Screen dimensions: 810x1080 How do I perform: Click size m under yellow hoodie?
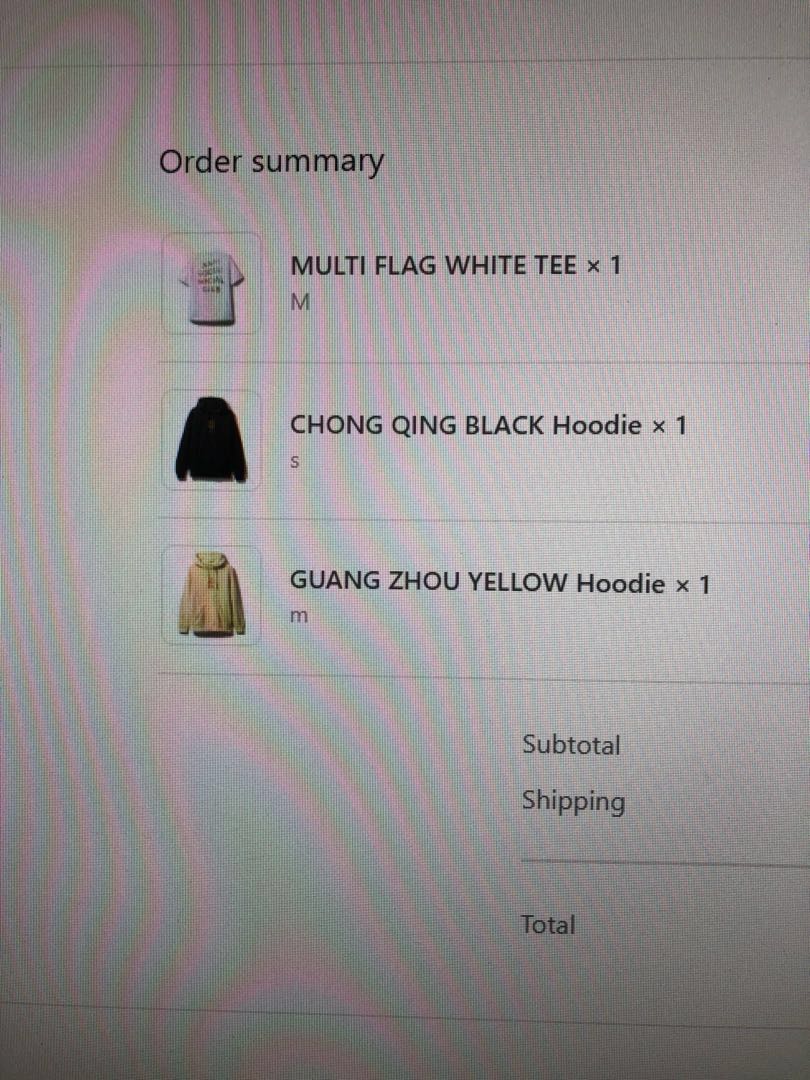[x=298, y=616]
